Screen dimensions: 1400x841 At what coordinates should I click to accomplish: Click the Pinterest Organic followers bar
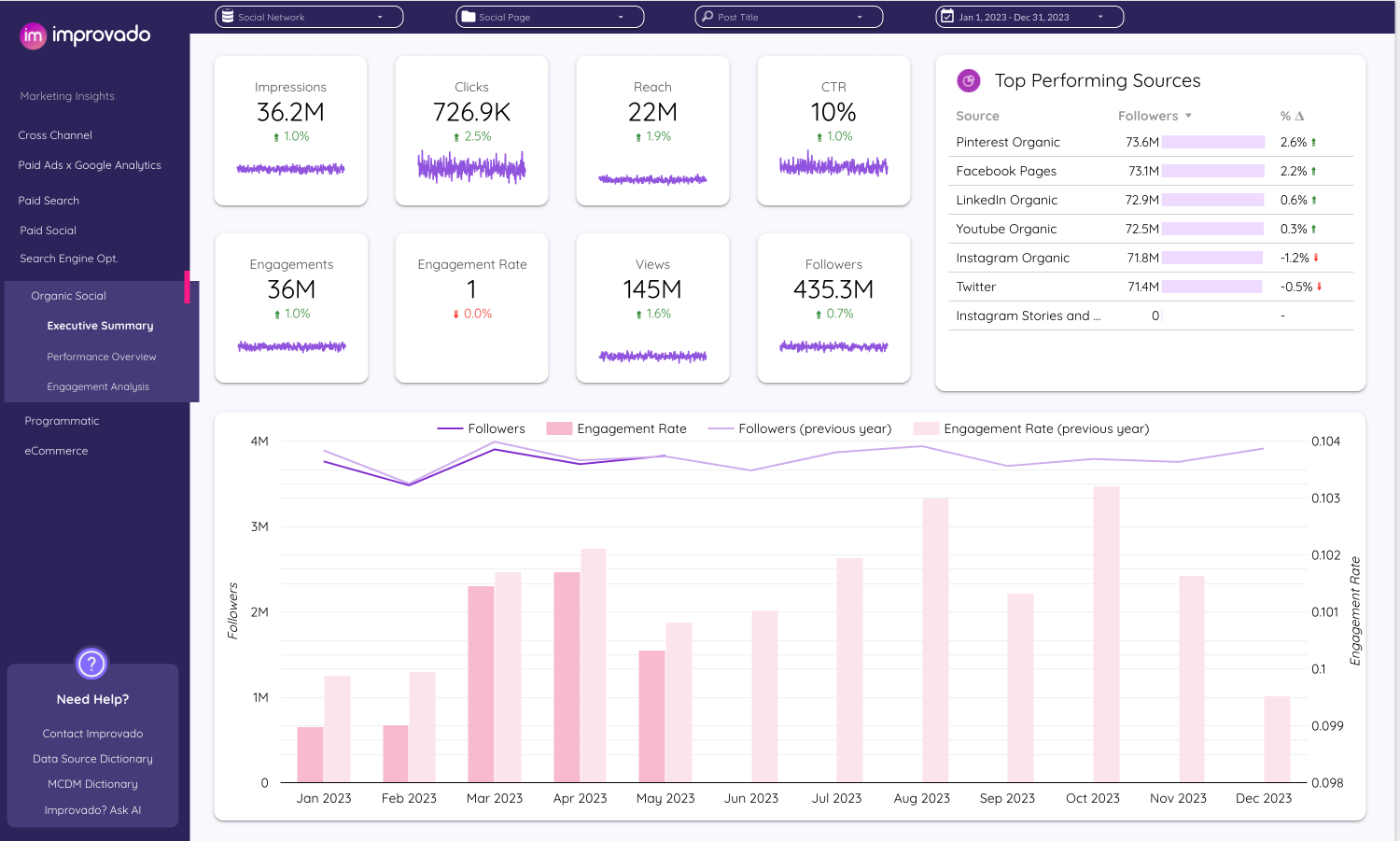pos(1212,143)
